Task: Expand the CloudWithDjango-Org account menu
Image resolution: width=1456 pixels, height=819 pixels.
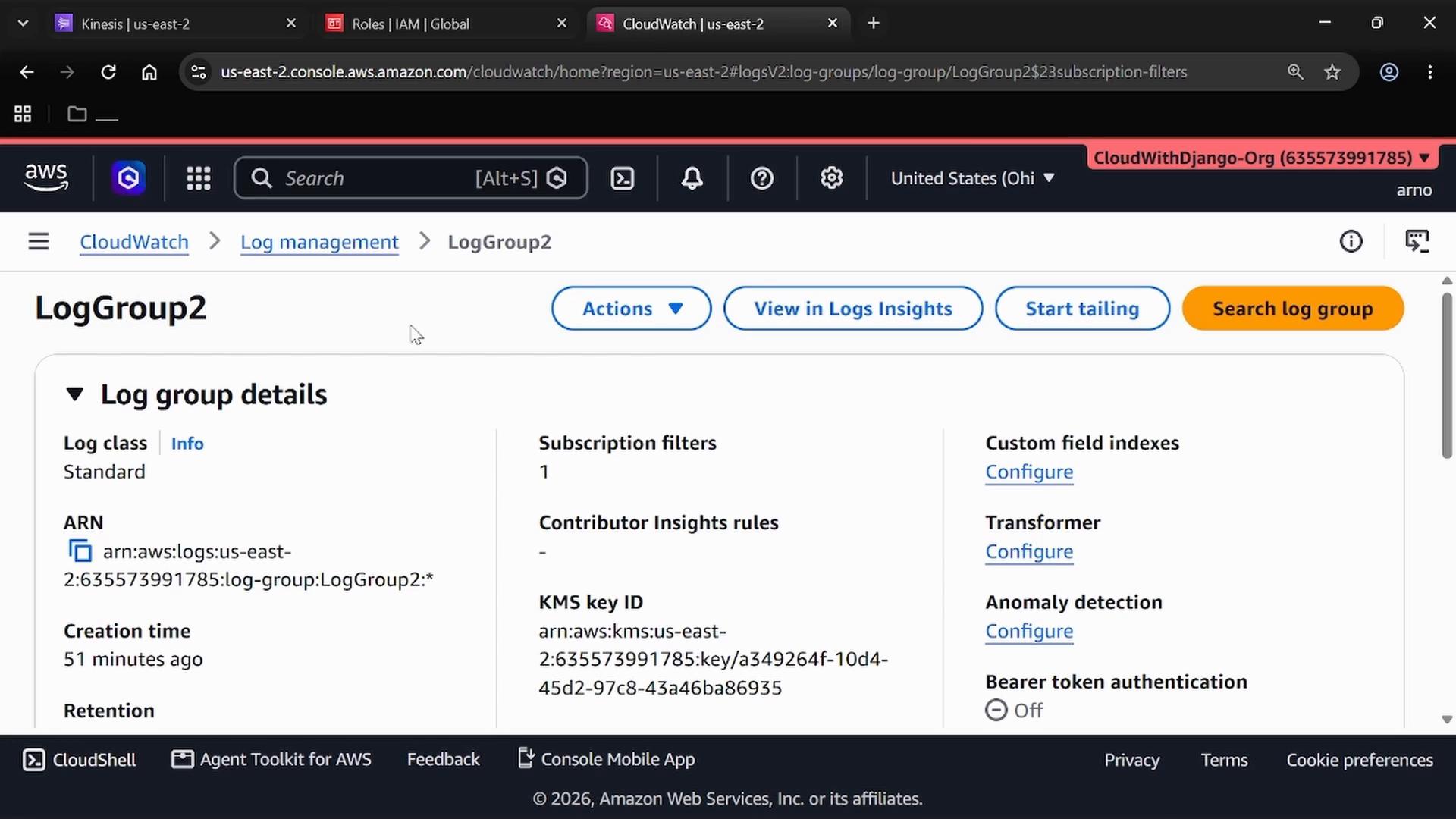Action: pyautogui.click(x=1262, y=158)
